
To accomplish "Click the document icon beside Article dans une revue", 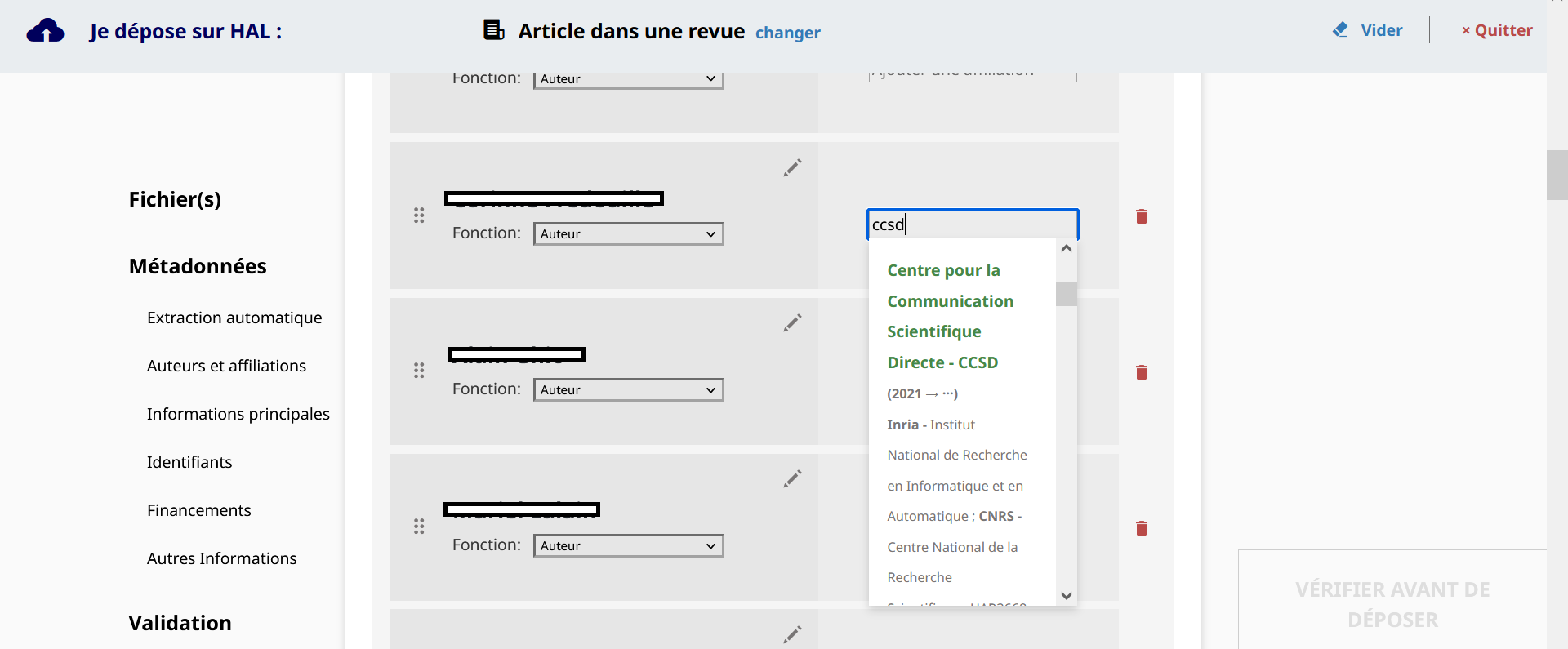I will 493,30.
